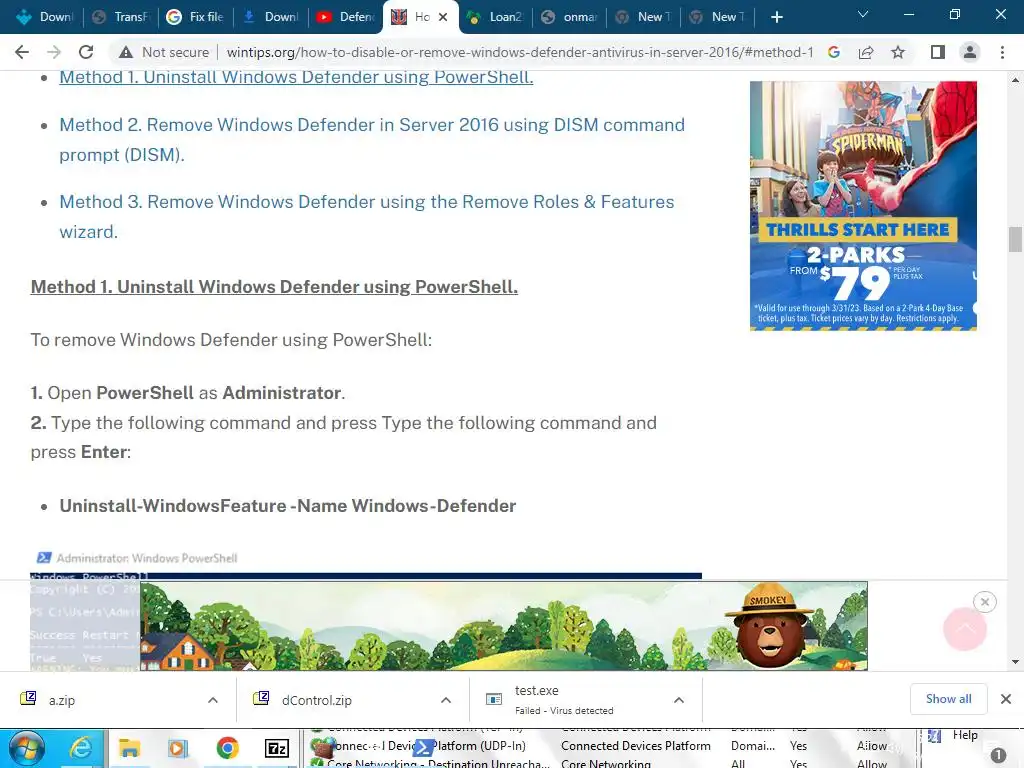Launch Internet Explorer from taskbar
Screen dimensions: 1024x768
80,748
